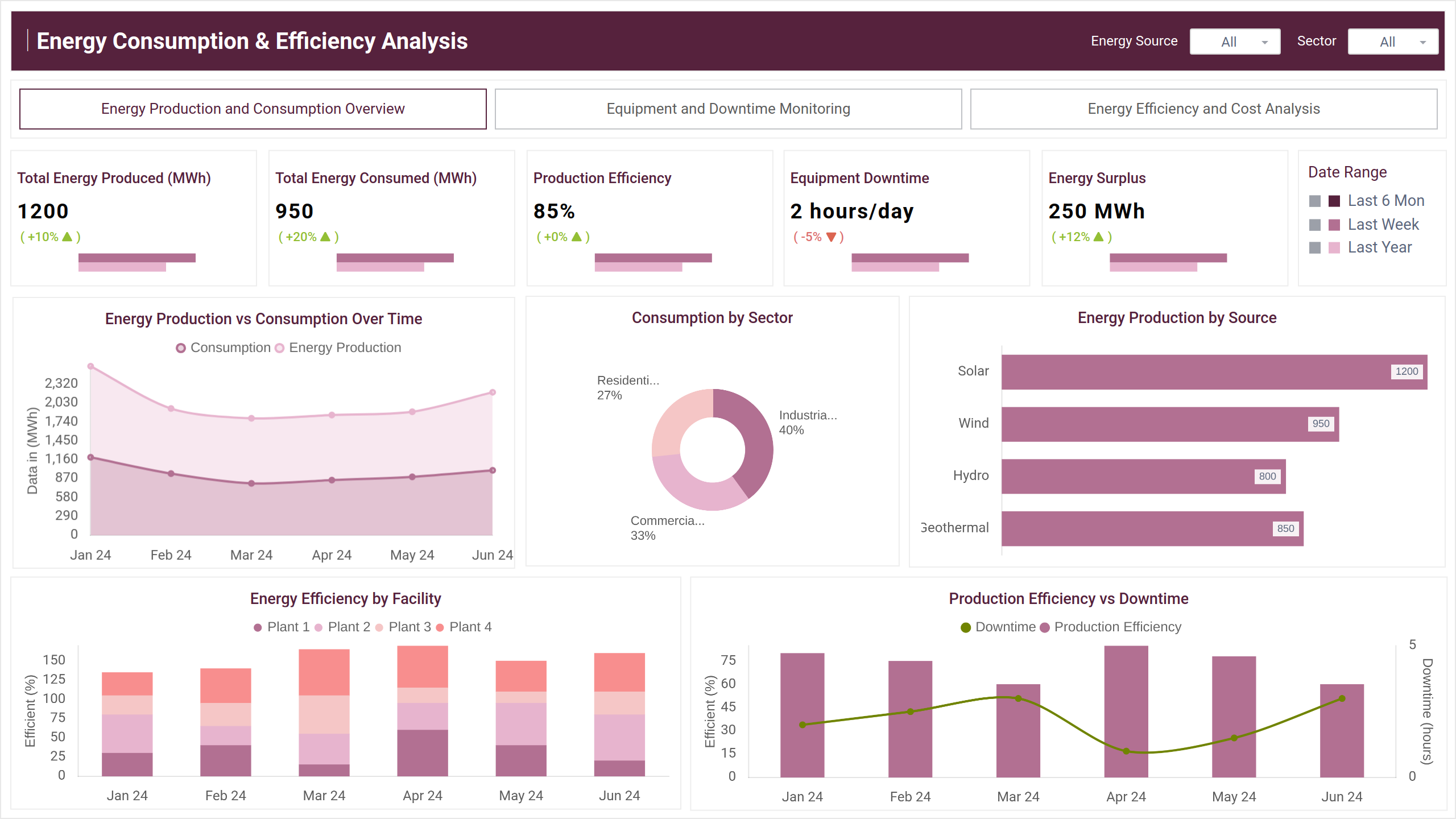1456x819 pixels.
Task: Click the Date Range heading
Action: point(1347,172)
